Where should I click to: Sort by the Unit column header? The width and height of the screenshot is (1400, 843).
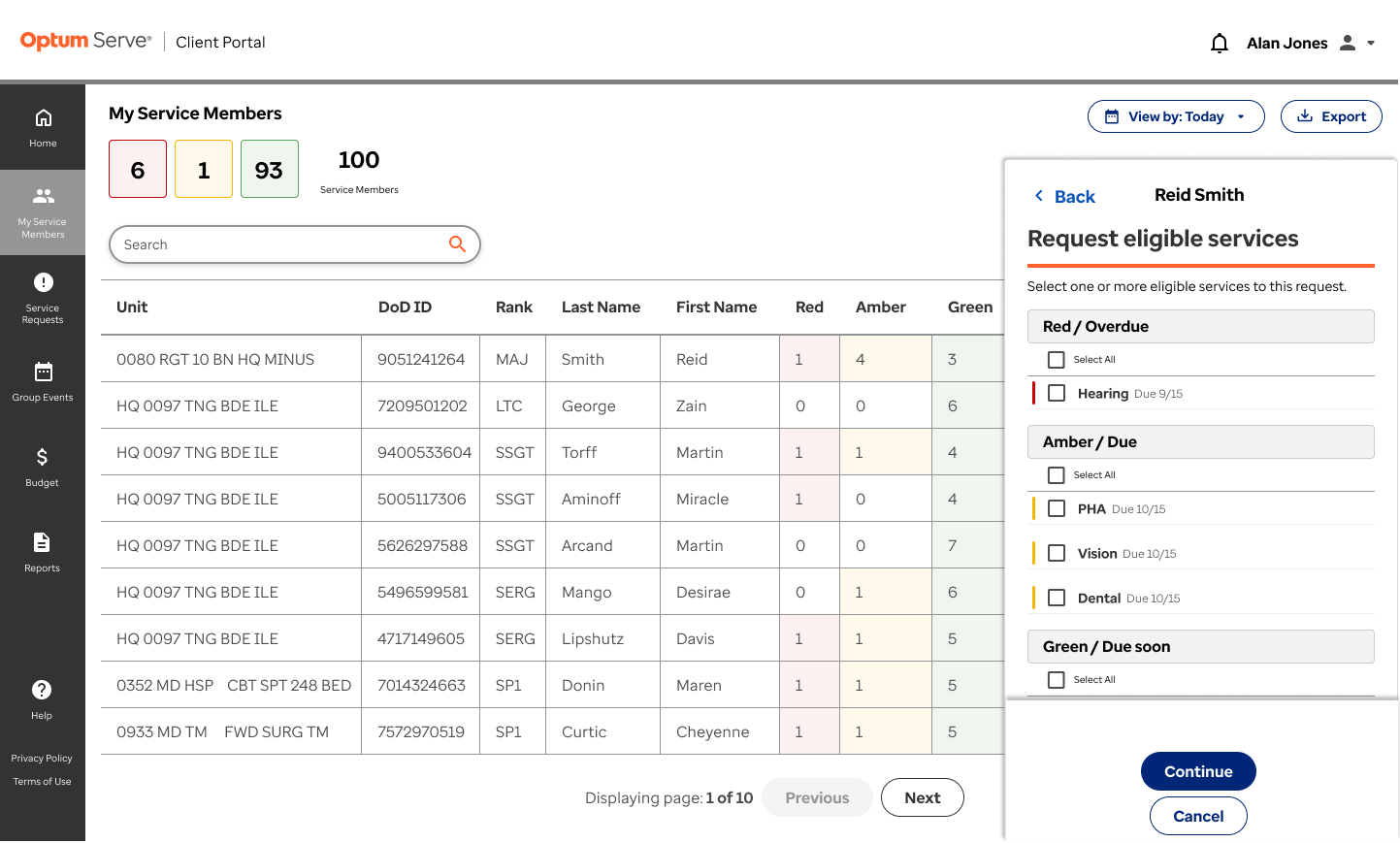point(132,308)
